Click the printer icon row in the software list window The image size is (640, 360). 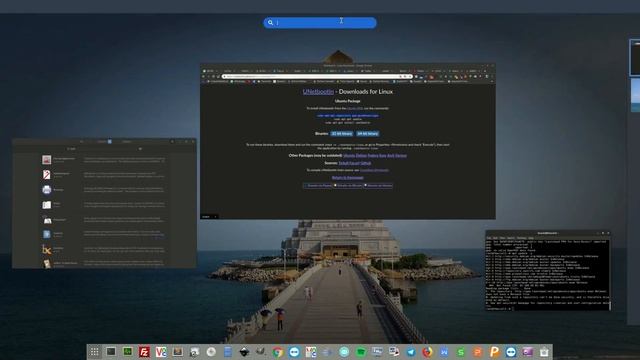[104, 190]
